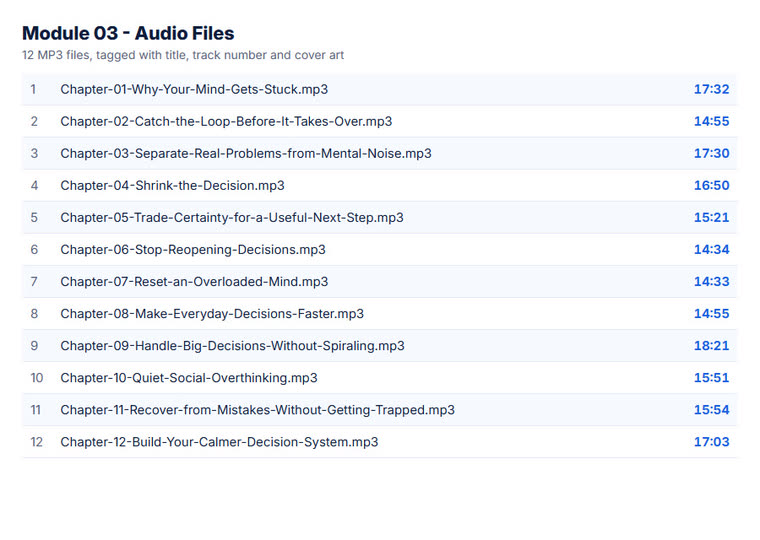
Task: Select Chapter-04-Shrink-the-Decision.mp3
Action: pos(172,185)
